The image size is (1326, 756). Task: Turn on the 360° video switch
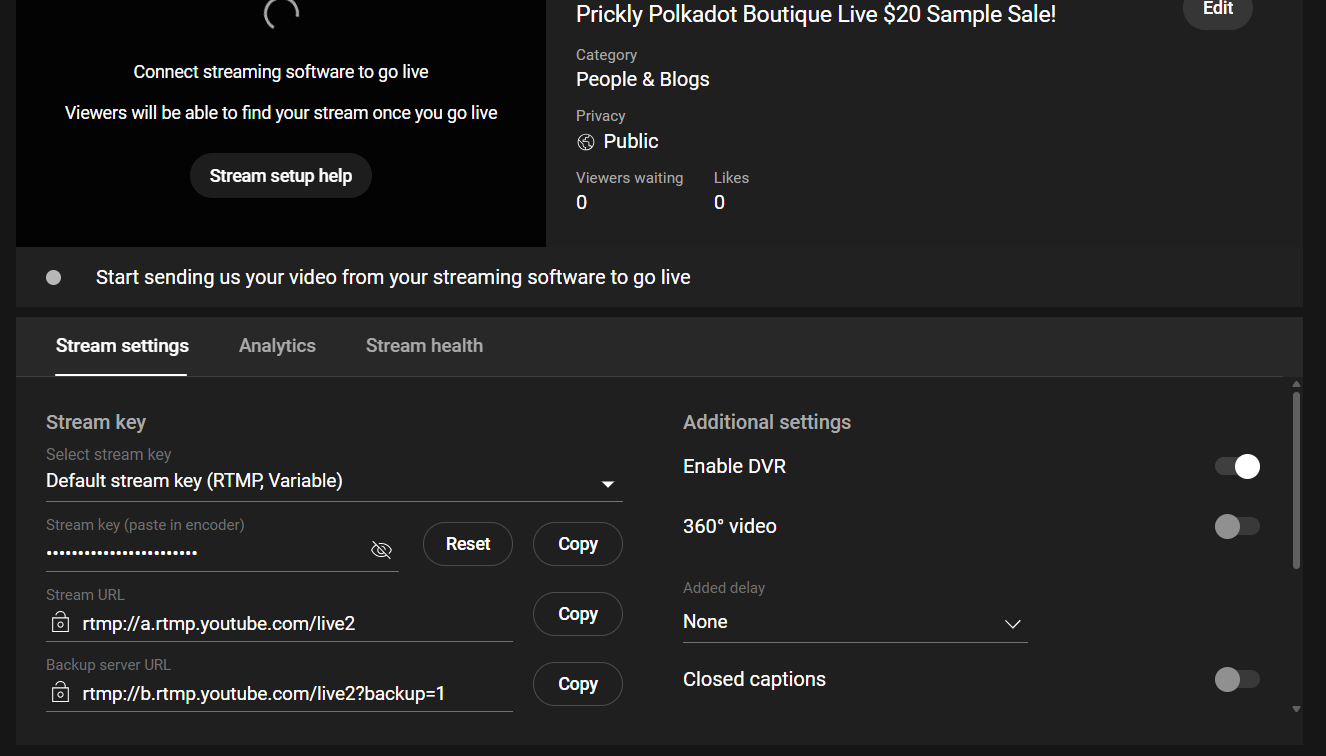pos(1237,527)
